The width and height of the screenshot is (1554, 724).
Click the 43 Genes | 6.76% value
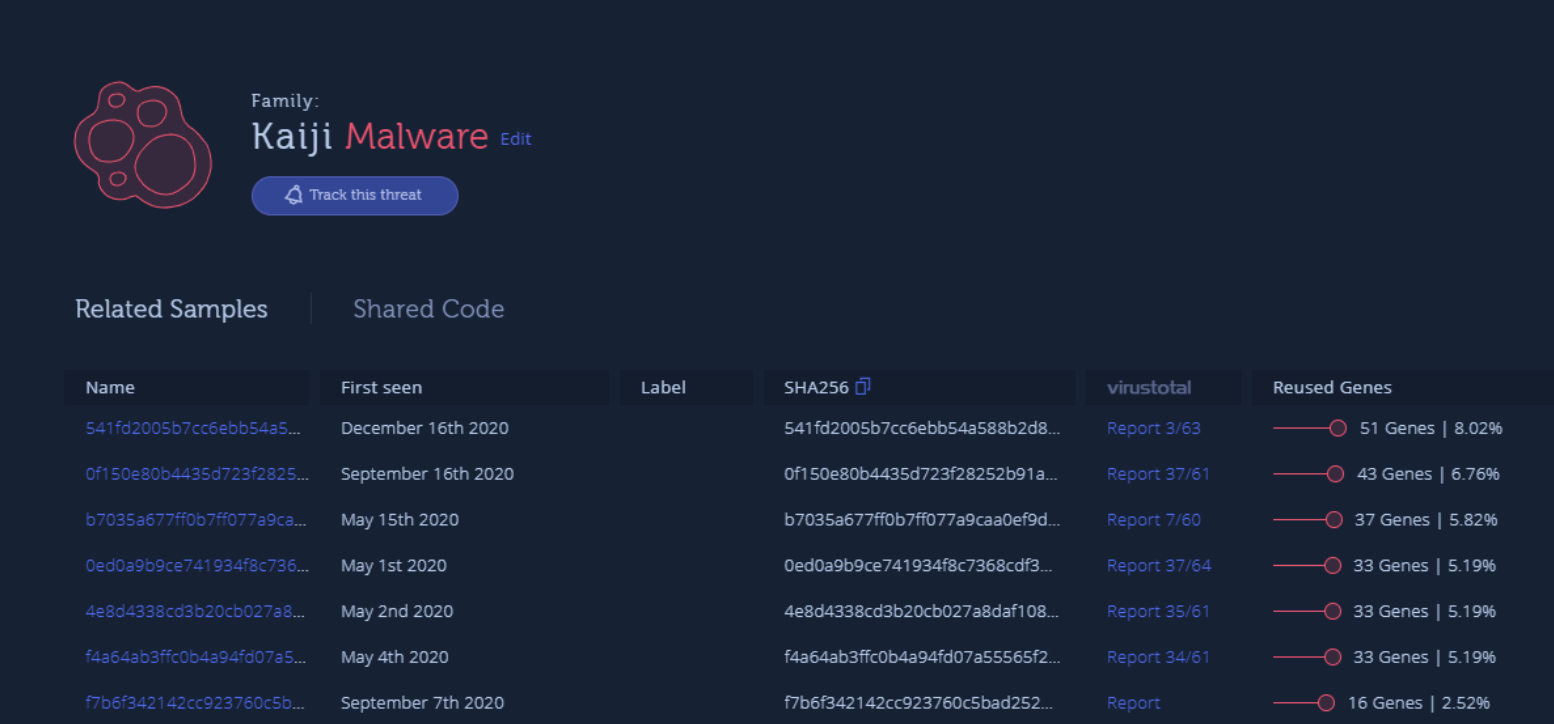pos(1428,474)
